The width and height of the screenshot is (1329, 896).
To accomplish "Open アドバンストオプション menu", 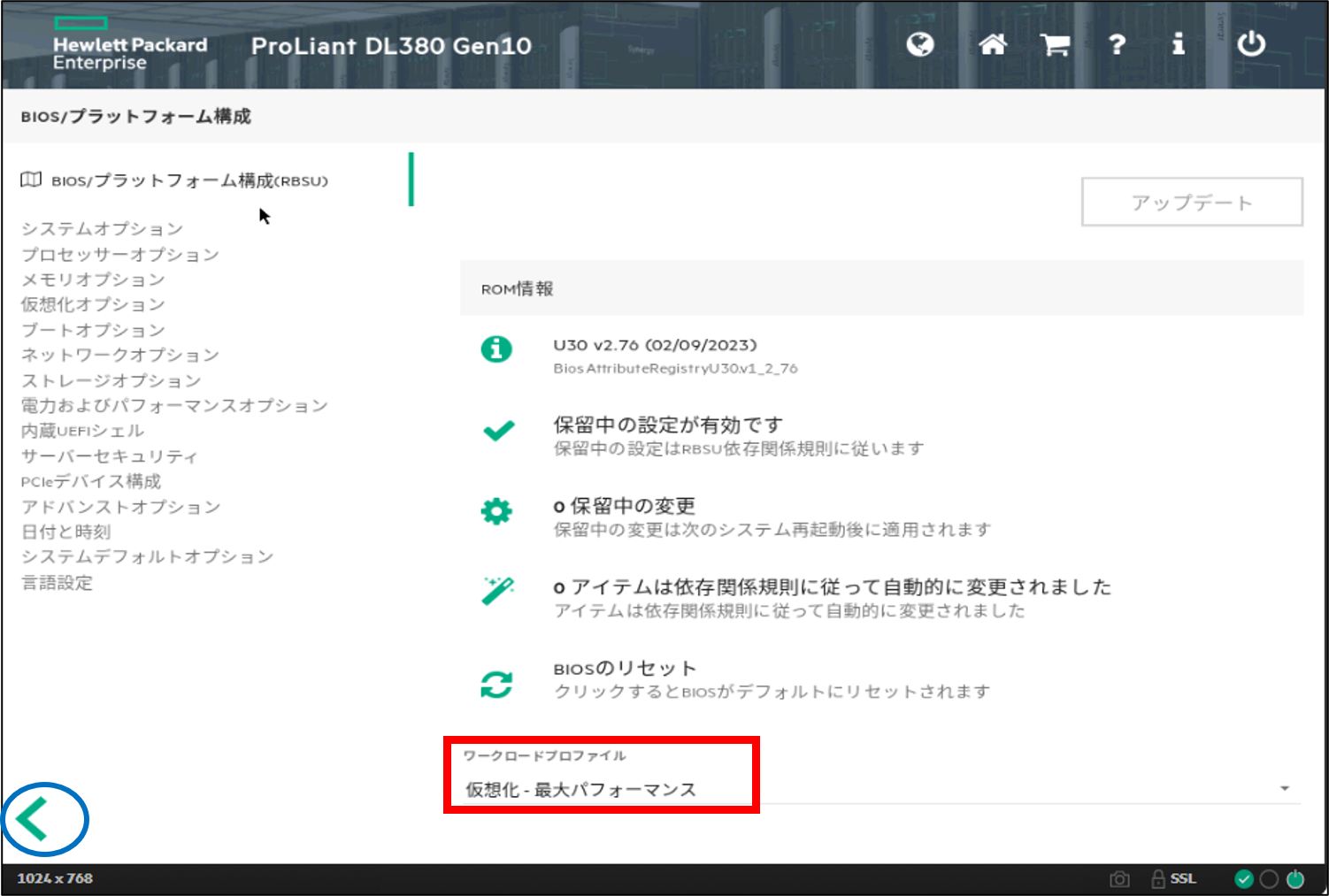I will point(121,507).
